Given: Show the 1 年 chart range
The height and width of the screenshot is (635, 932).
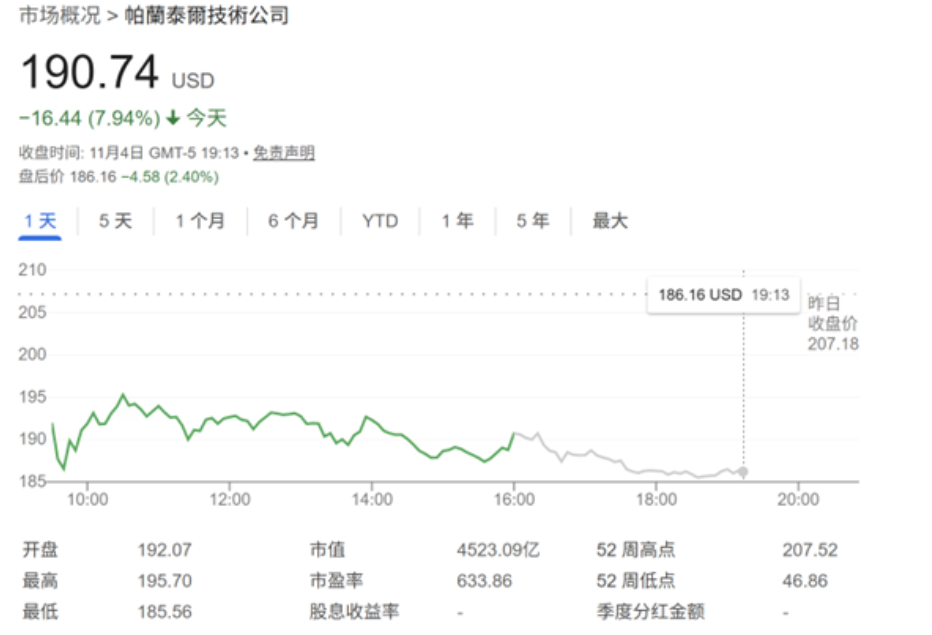Looking at the screenshot, I should [458, 221].
